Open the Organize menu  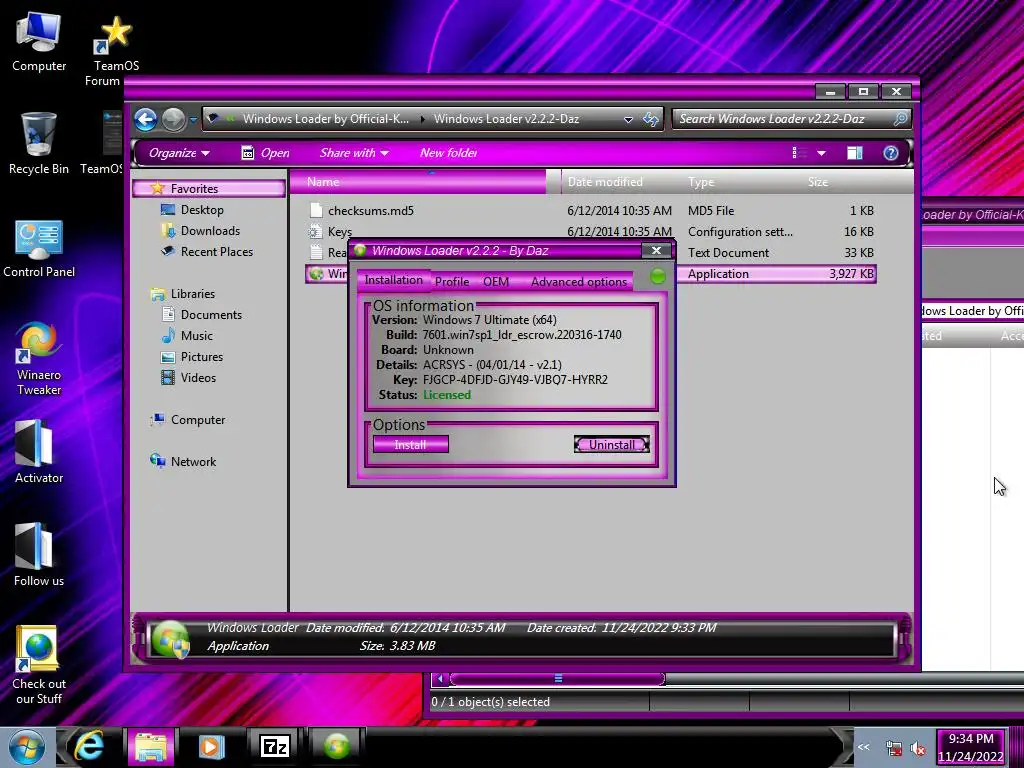179,153
